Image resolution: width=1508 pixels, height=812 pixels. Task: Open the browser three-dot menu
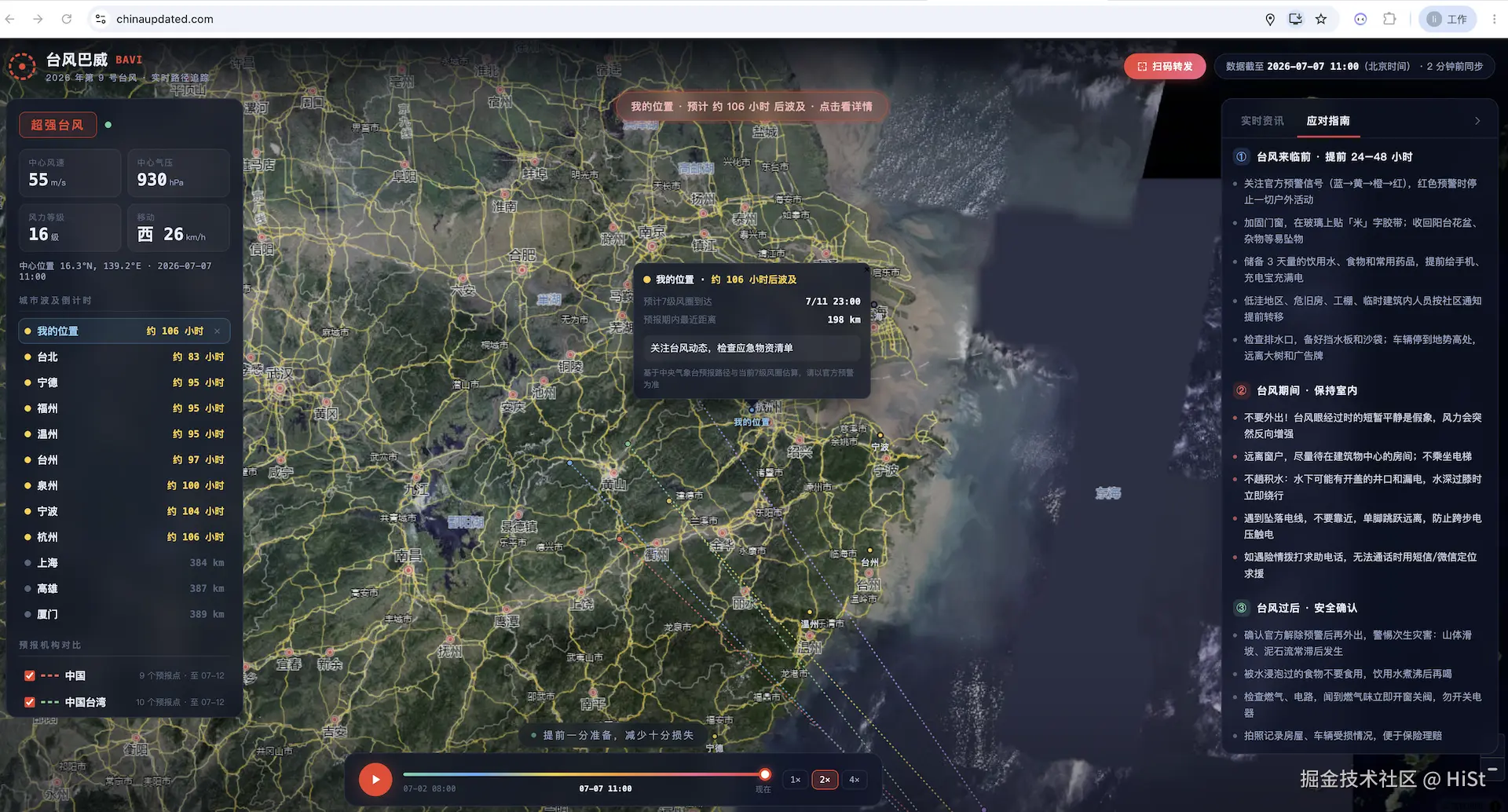coord(1494,19)
